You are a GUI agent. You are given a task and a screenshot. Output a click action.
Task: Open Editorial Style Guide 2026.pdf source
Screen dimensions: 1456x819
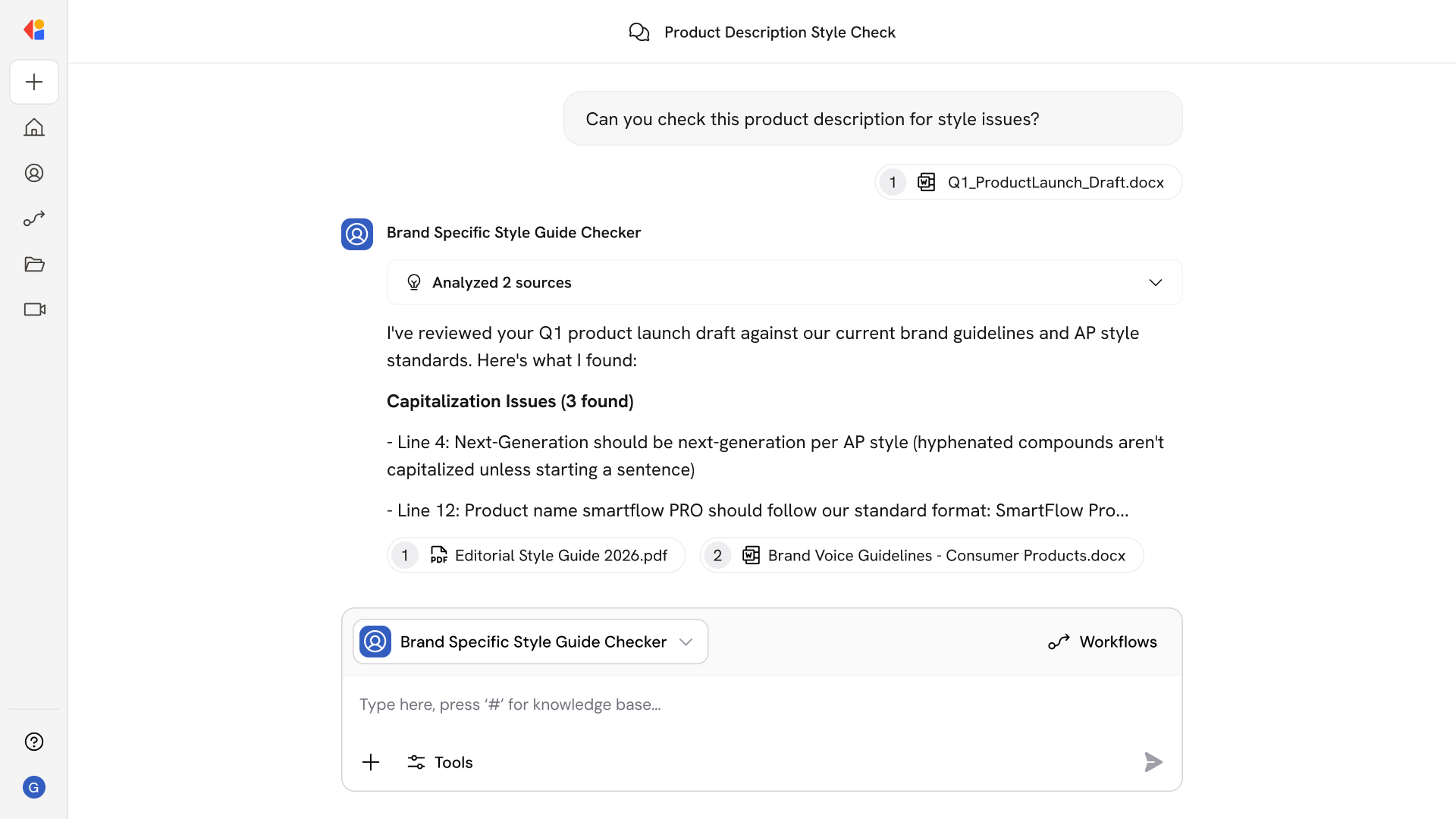(536, 555)
